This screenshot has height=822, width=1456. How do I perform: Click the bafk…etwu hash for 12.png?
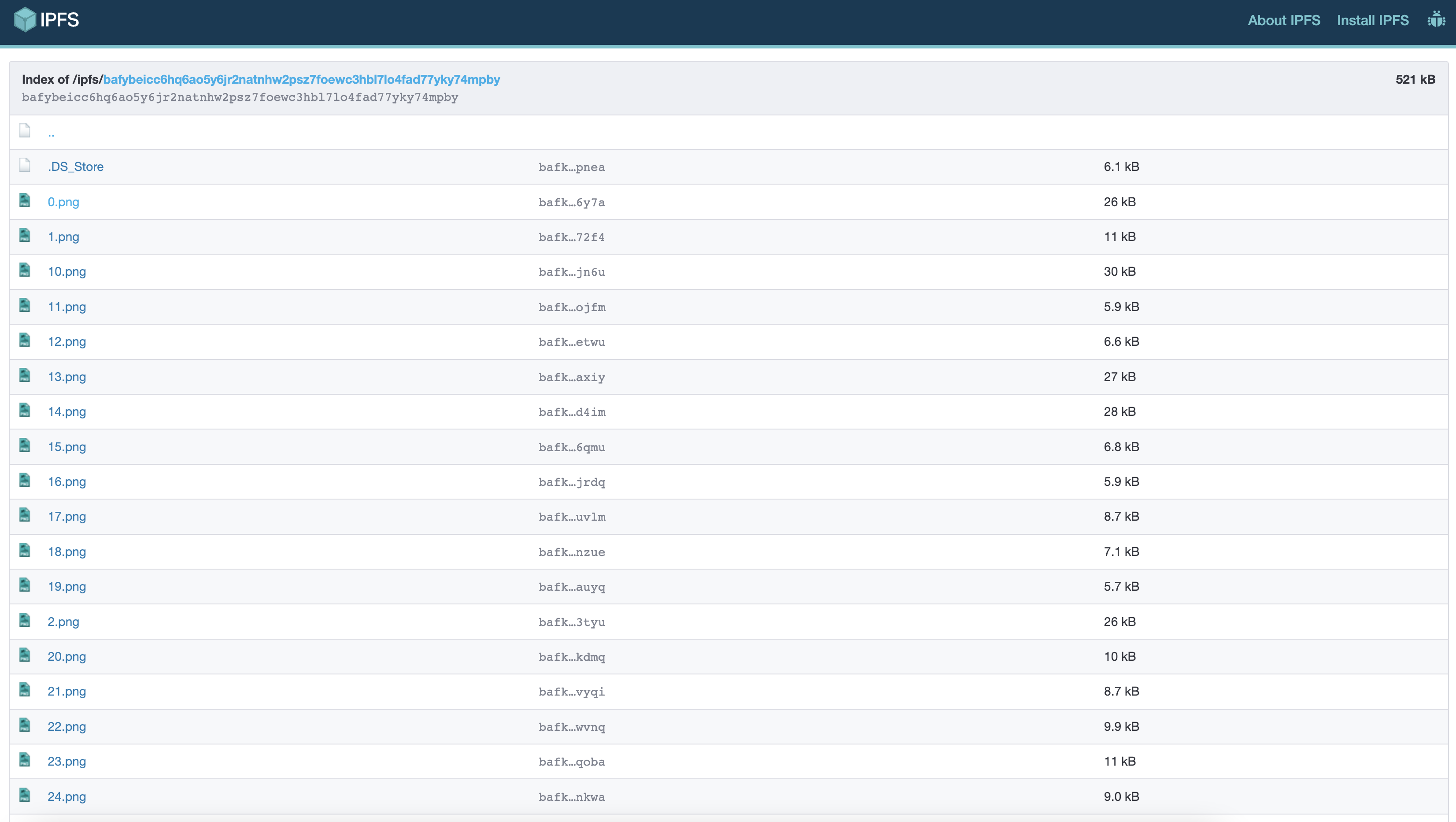pos(572,342)
